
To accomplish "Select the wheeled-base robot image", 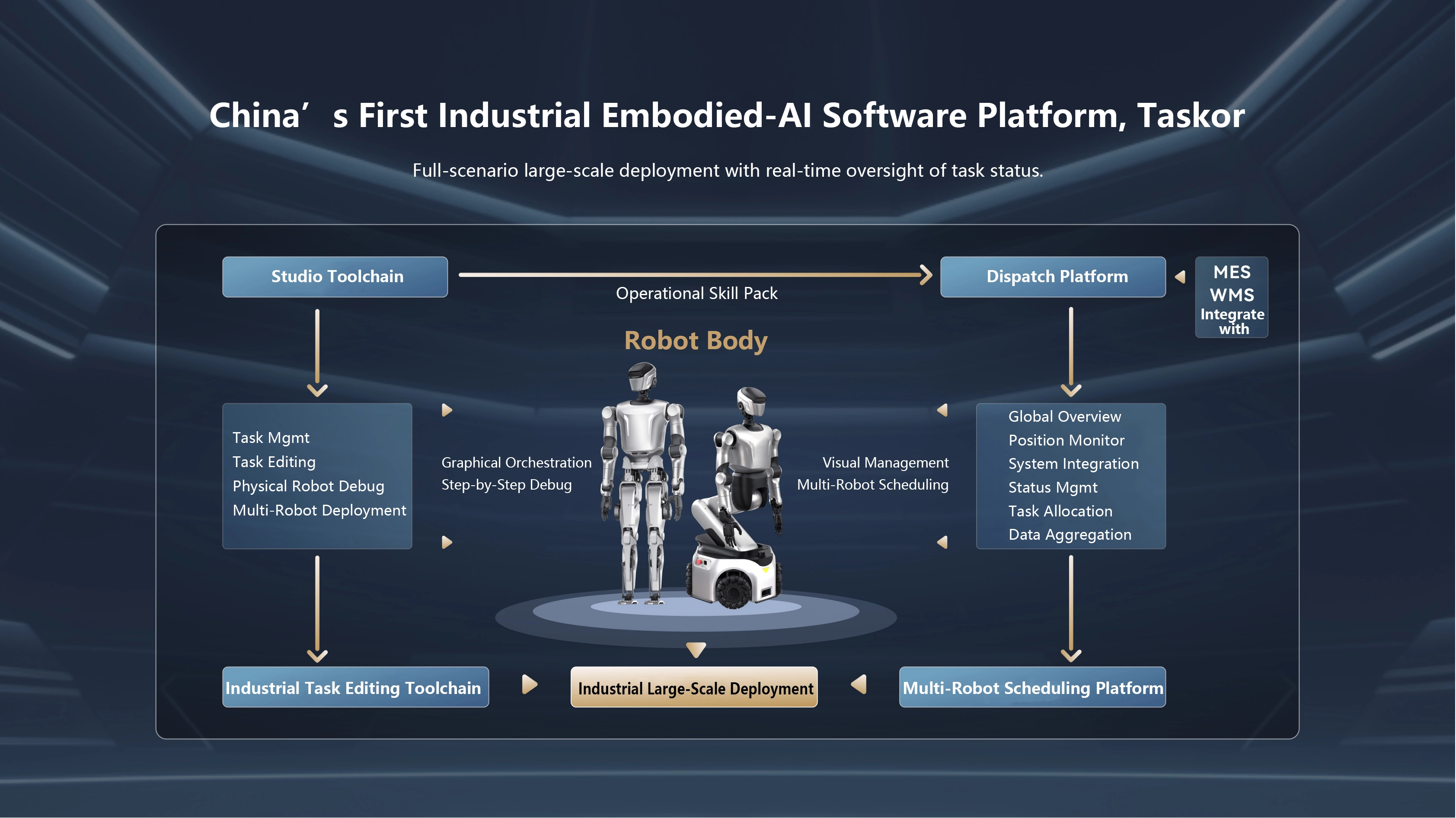I will pyautogui.click(x=736, y=498).
